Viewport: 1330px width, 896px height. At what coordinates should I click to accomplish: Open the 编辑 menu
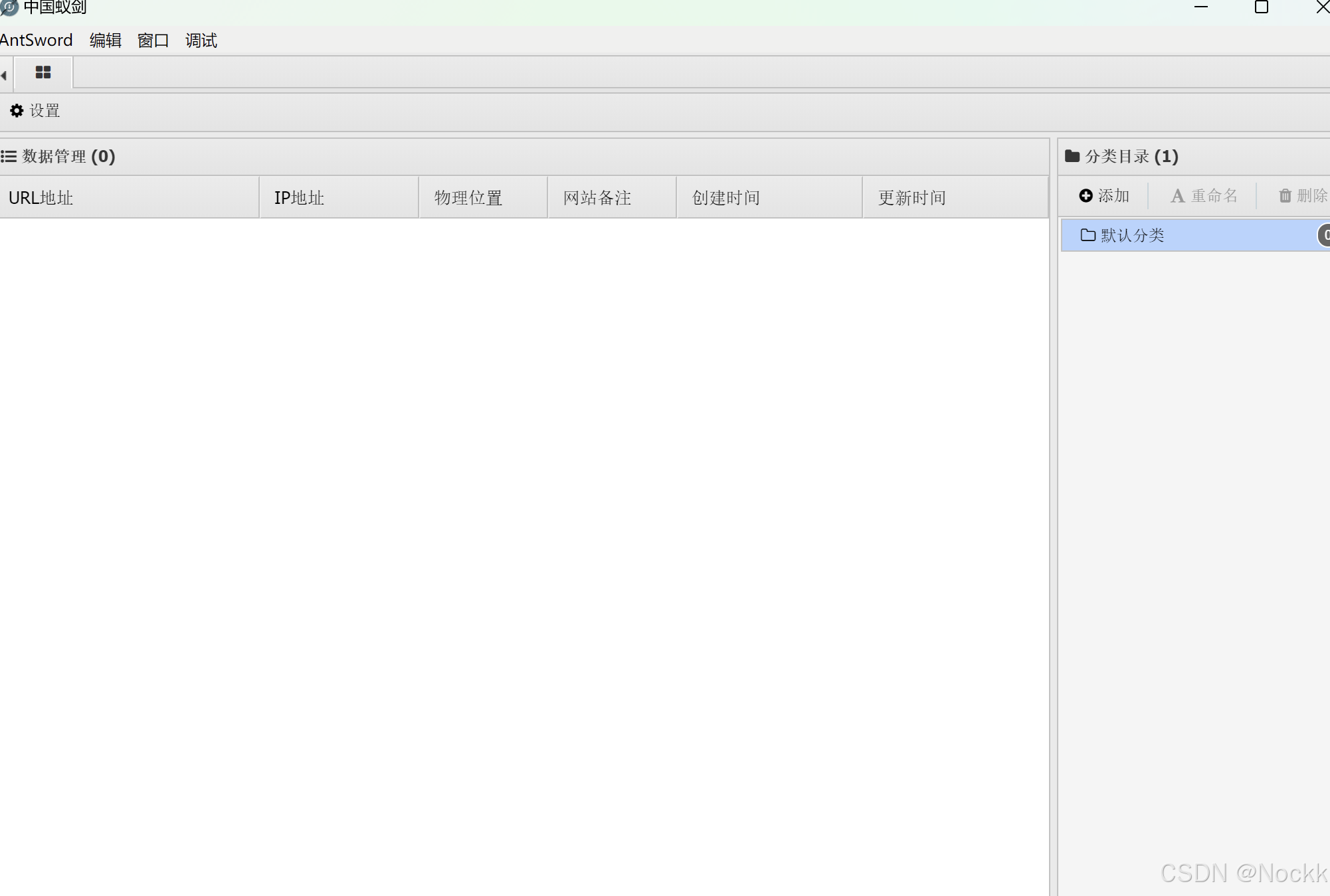[106, 41]
